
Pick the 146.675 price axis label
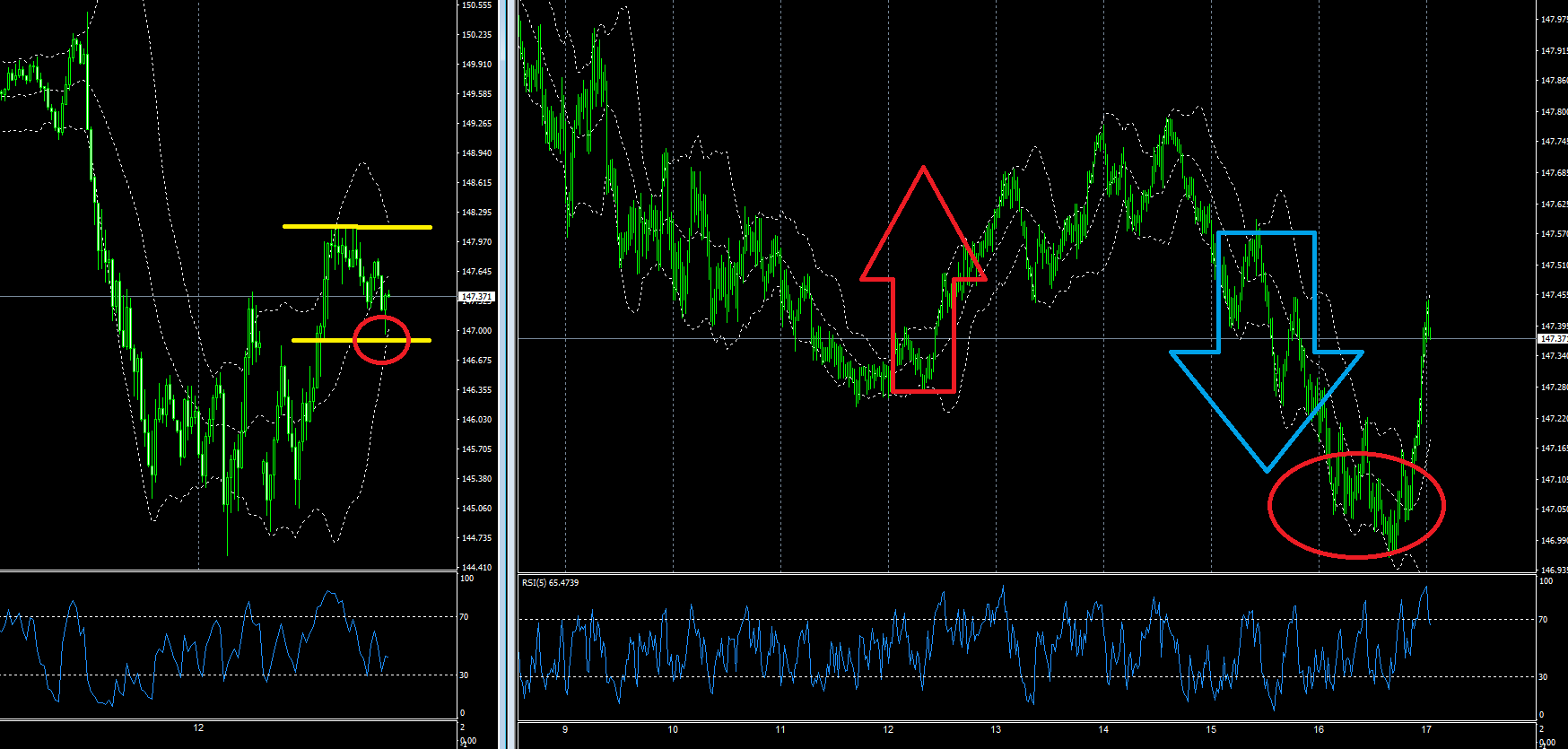click(476, 361)
